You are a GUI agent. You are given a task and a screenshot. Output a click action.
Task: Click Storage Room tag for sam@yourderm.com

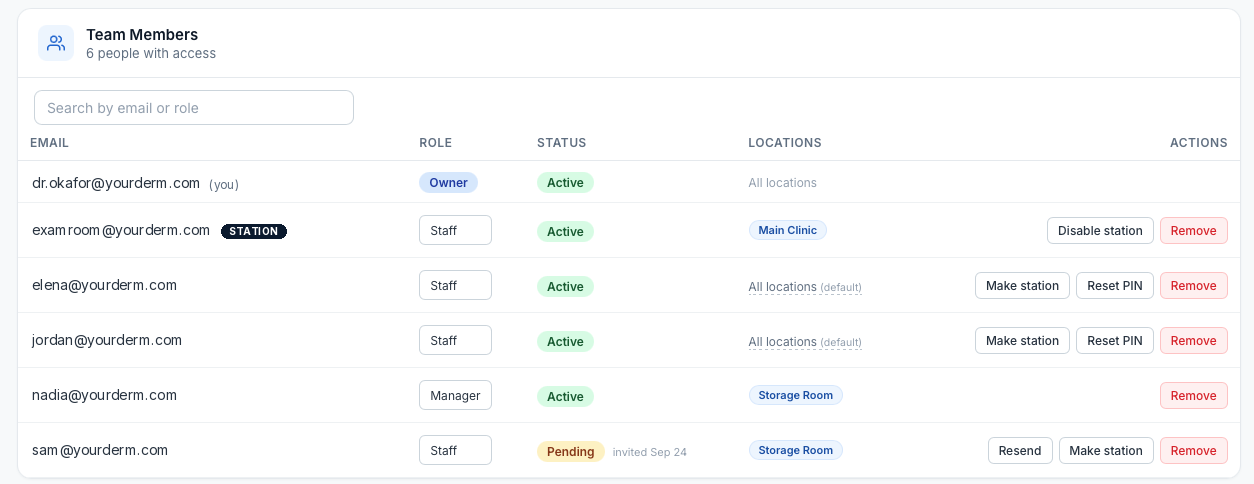(x=795, y=450)
